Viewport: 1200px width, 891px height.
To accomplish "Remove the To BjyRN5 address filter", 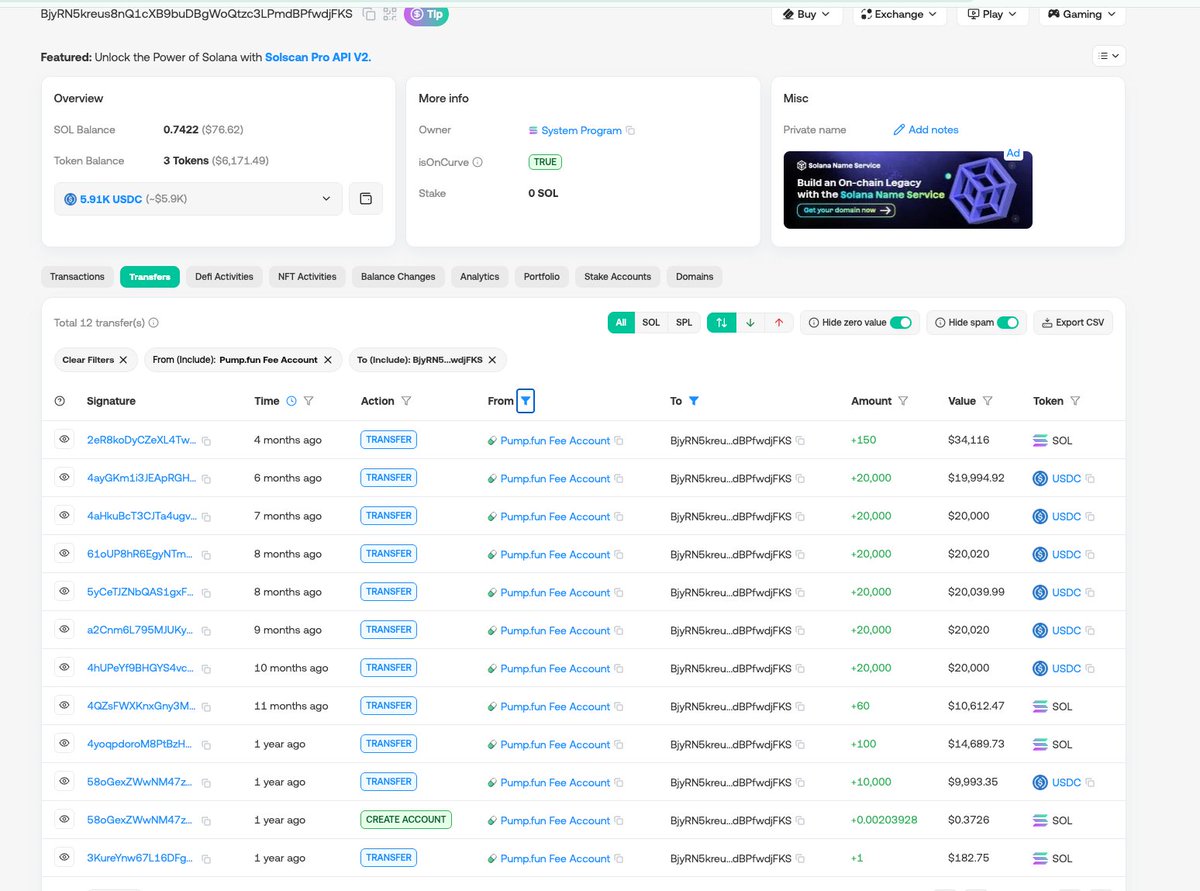I will click(492, 359).
